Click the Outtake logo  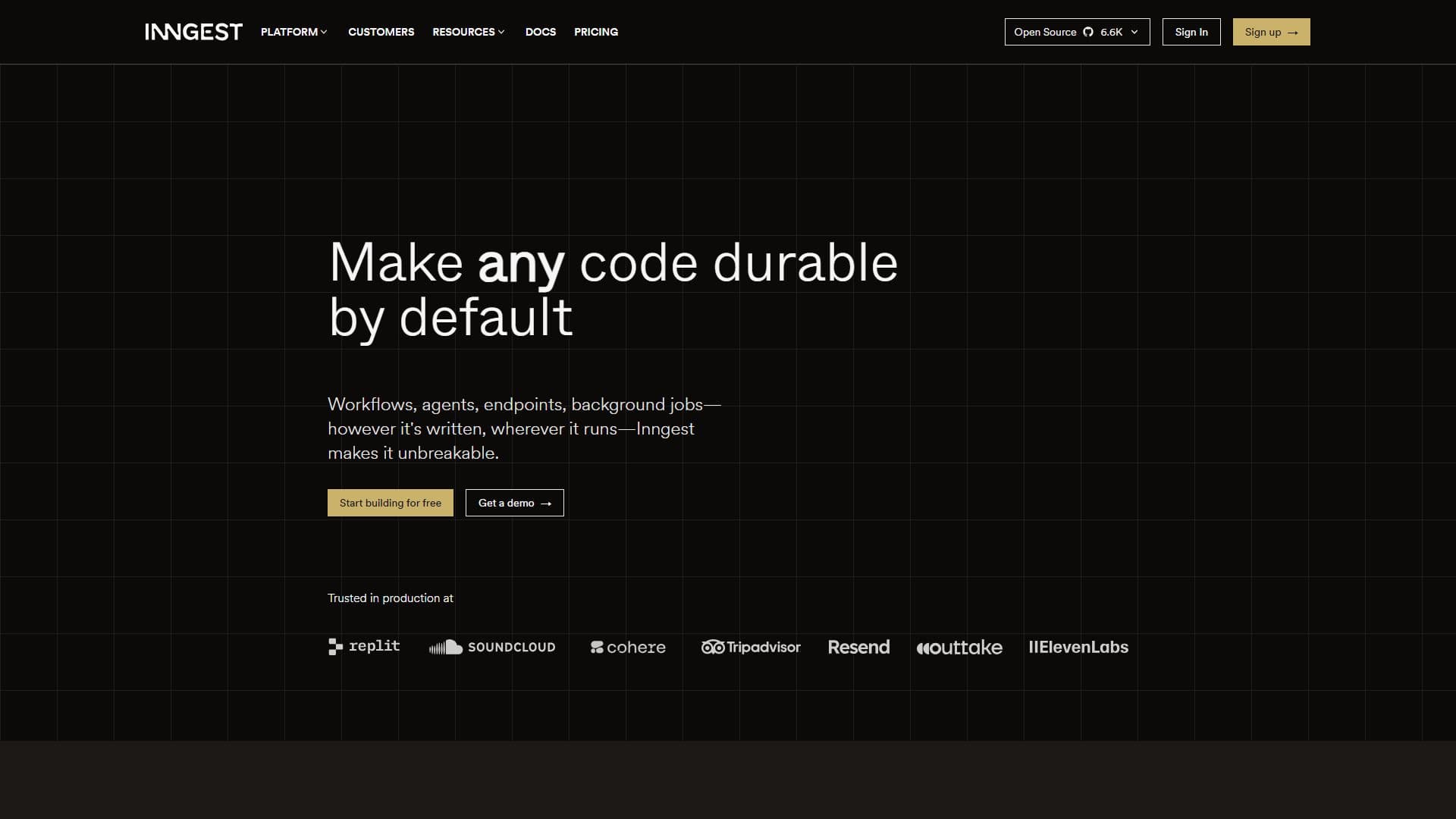(x=959, y=647)
